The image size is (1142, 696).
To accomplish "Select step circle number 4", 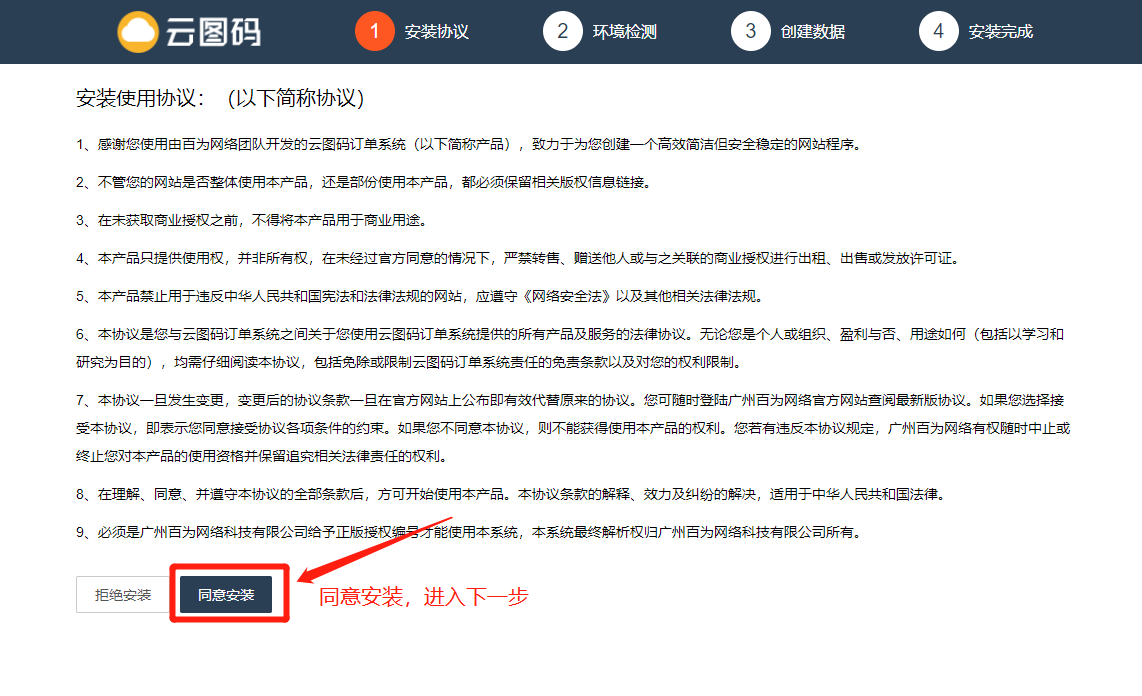I will 938,31.
